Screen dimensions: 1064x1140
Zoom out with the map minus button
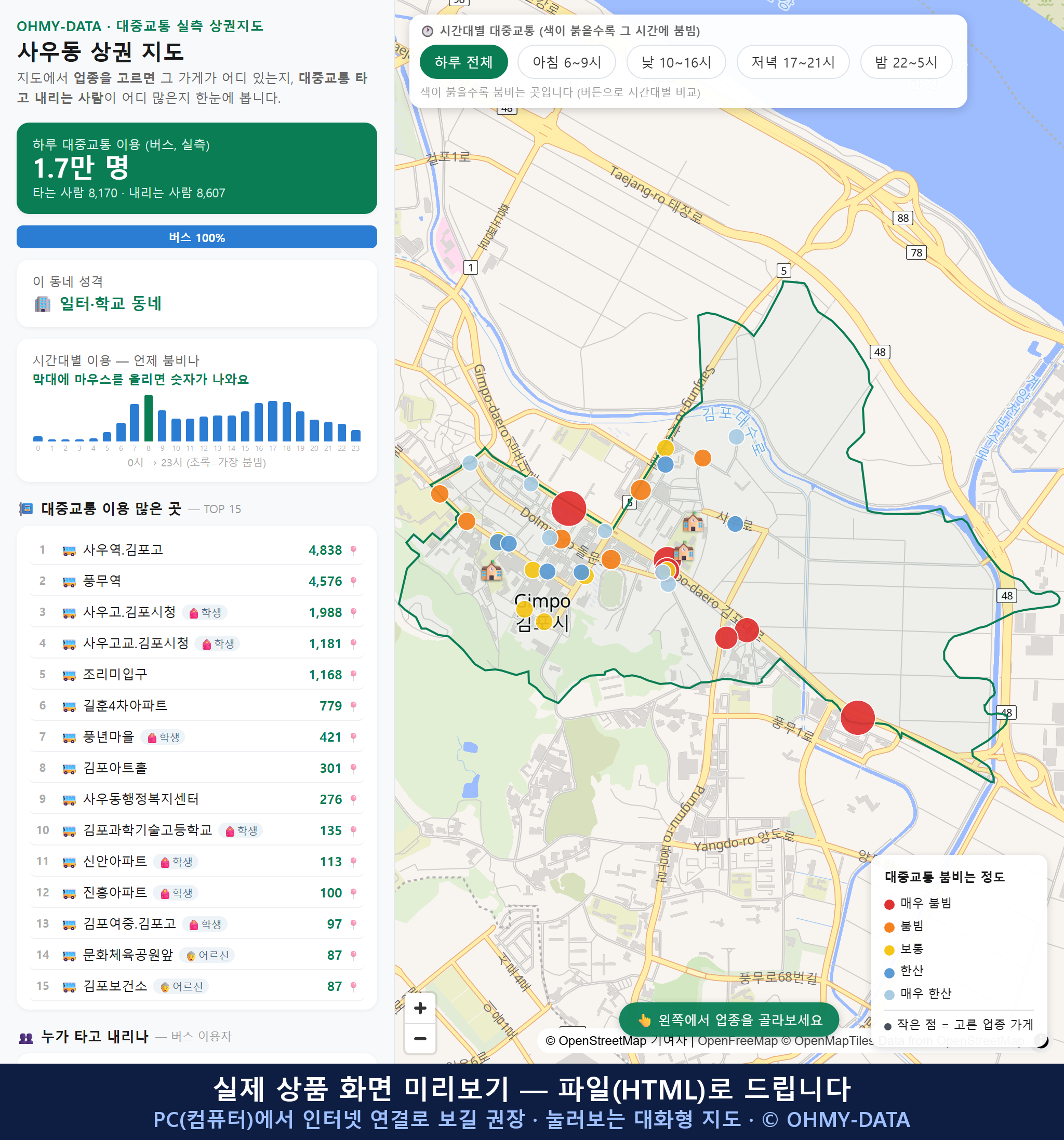pos(420,1039)
